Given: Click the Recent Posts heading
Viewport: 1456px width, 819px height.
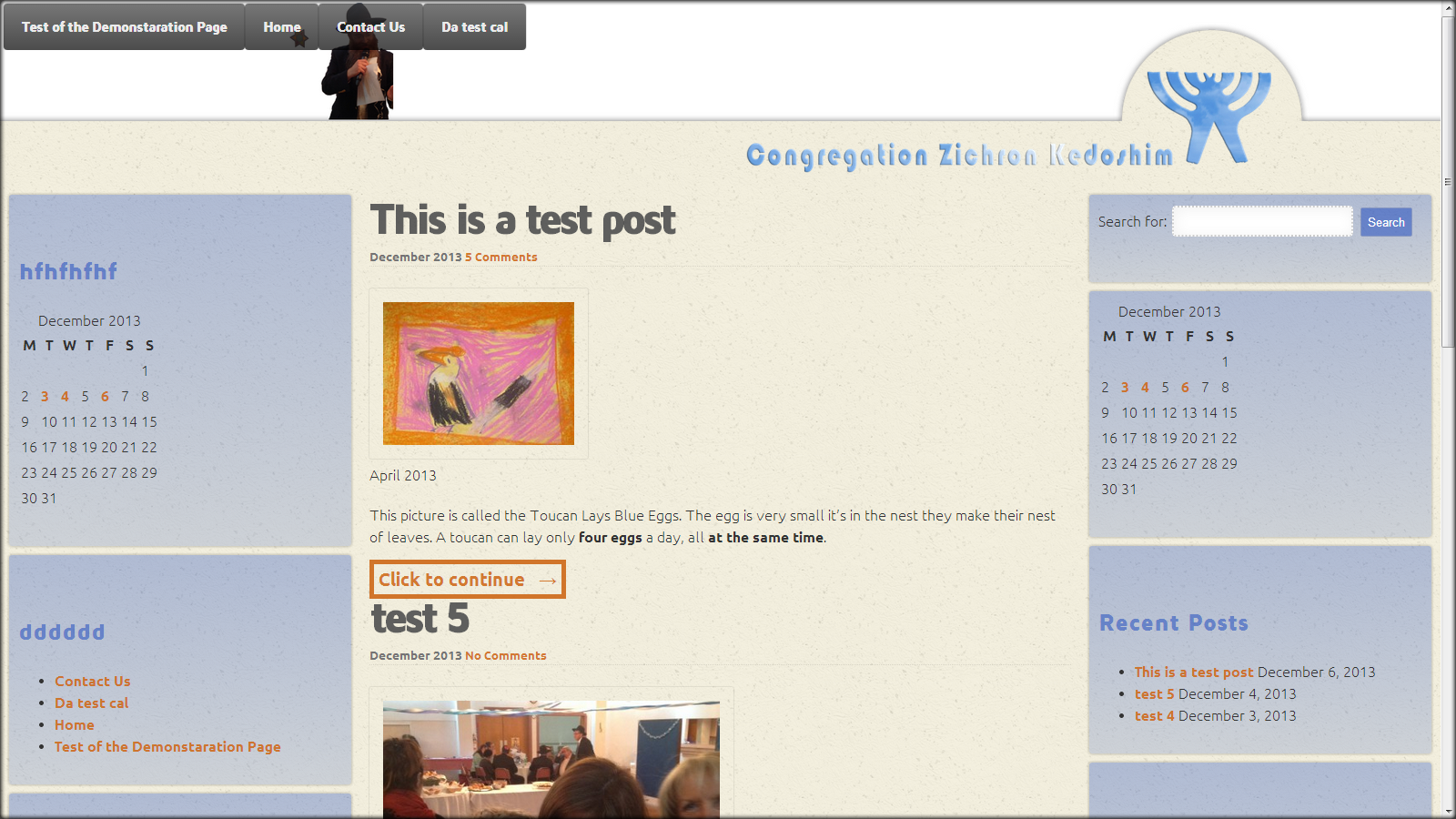Looking at the screenshot, I should pyautogui.click(x=1174, y=623).
